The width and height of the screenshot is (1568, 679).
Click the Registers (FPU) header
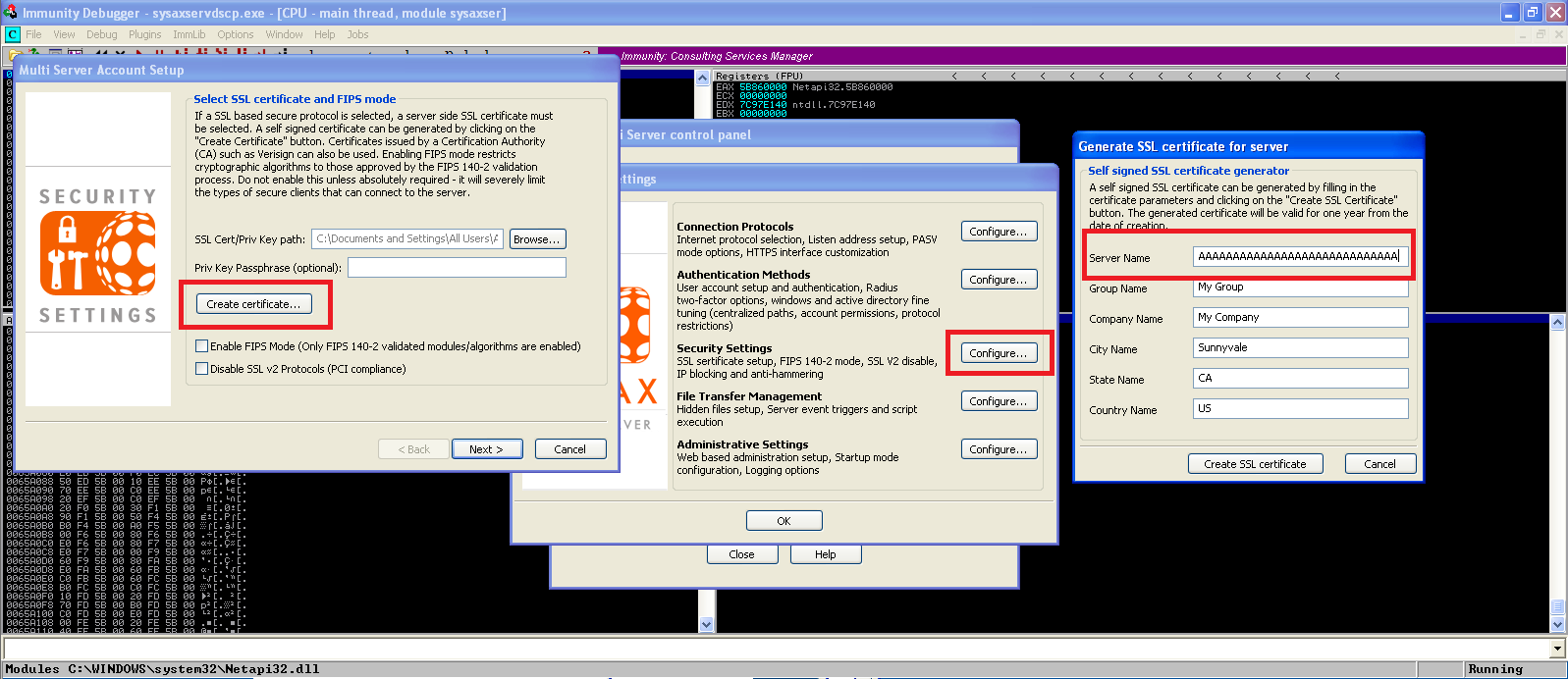(x=759, y=76)
